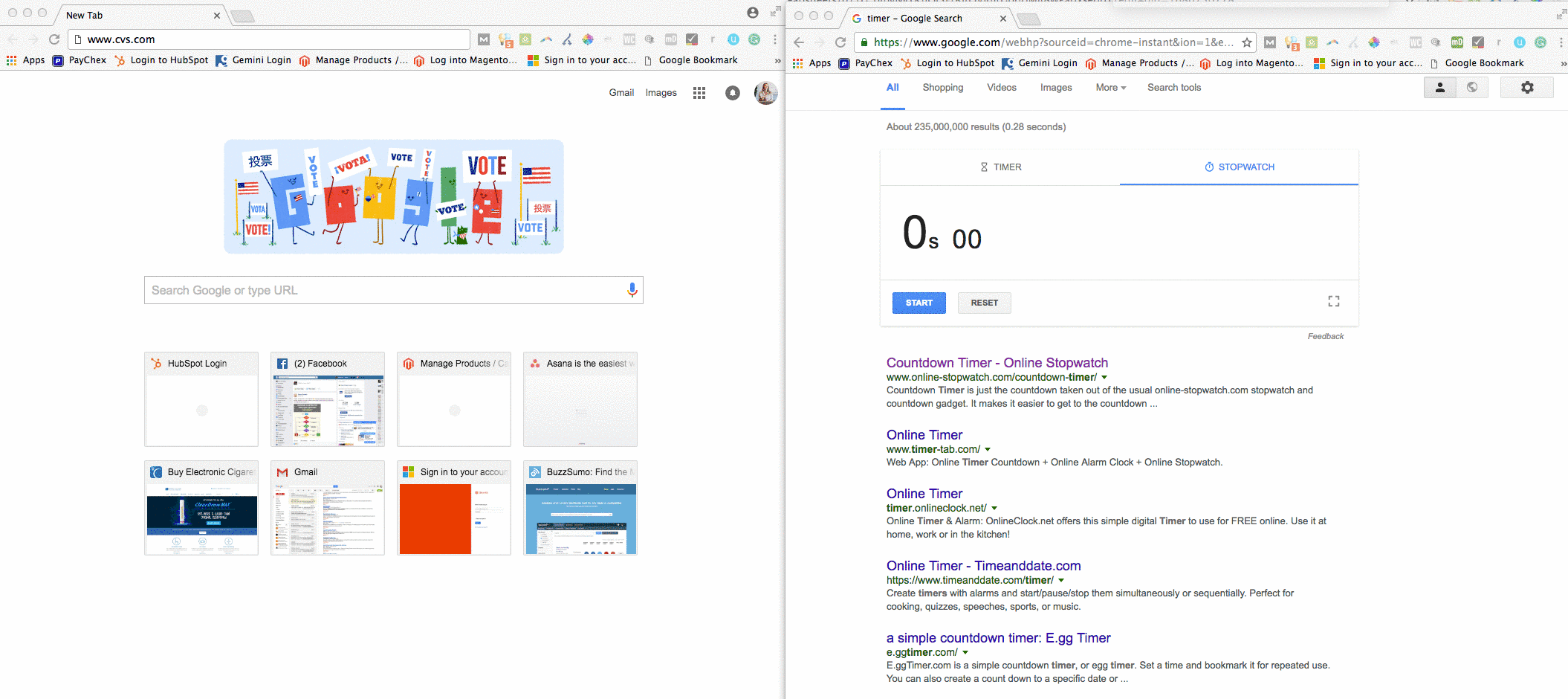This screenshot has width=1568, height=699.
Task: Open dropdown arrow next to timeanddate.com URL
Action: [x=1061, y=581]
